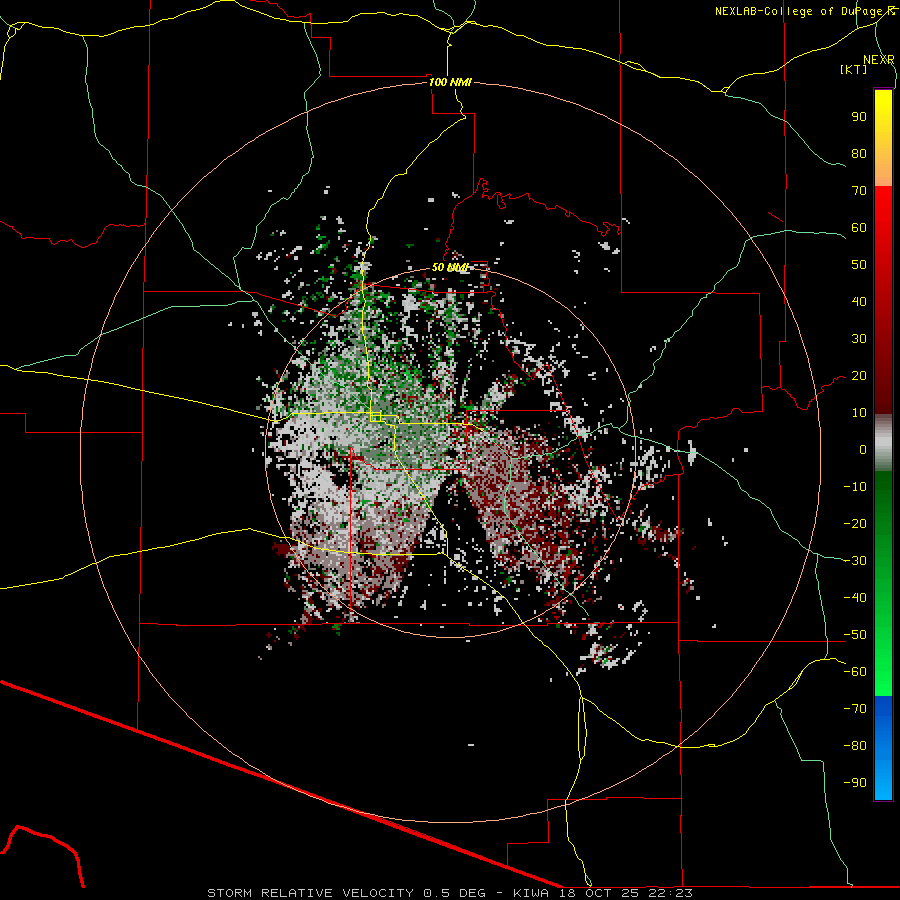
Task: Click the 50 value on the velocity scale
Action: click(x=859, y=265)
